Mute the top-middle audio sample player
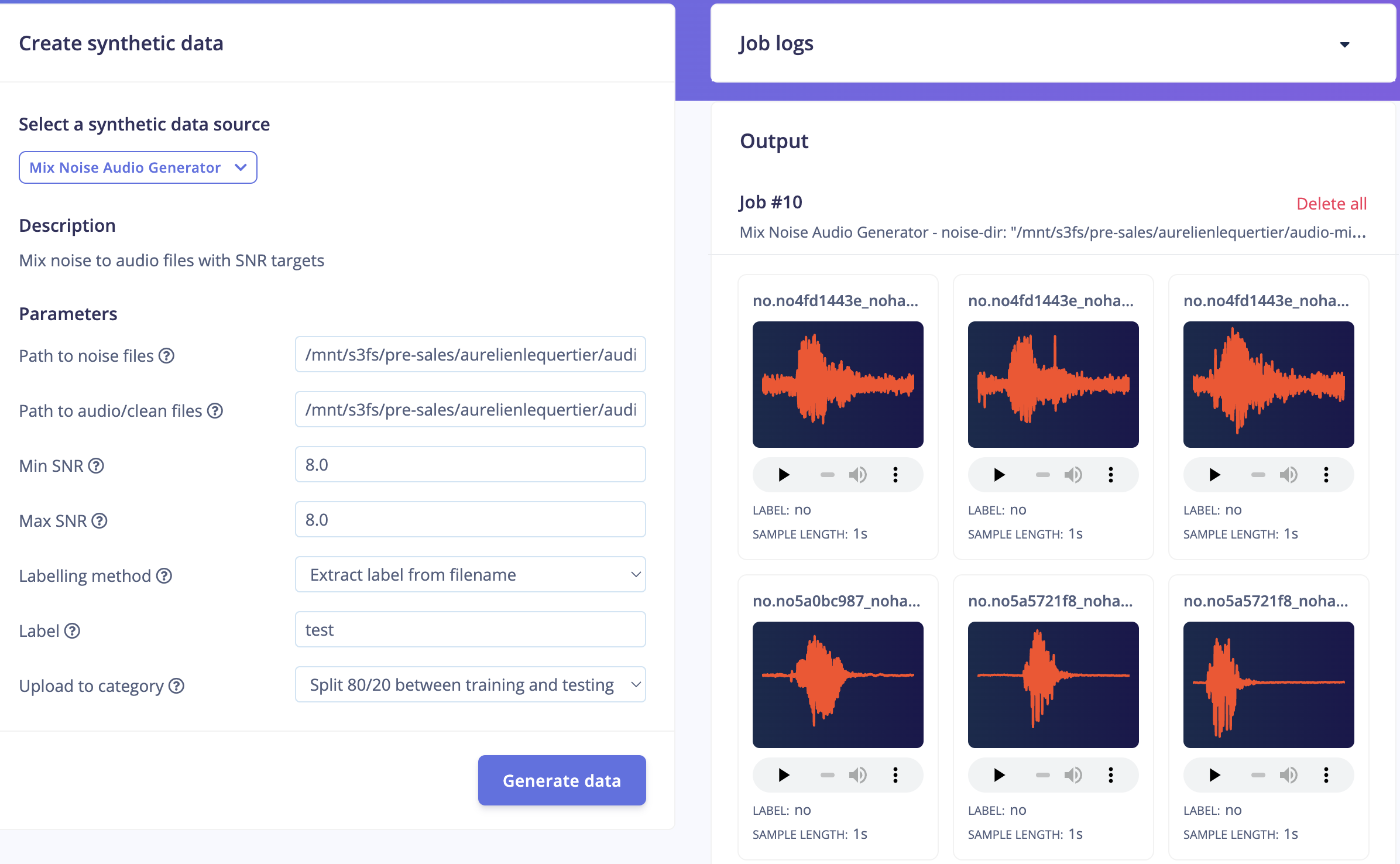 click(x=1073, y=475)
